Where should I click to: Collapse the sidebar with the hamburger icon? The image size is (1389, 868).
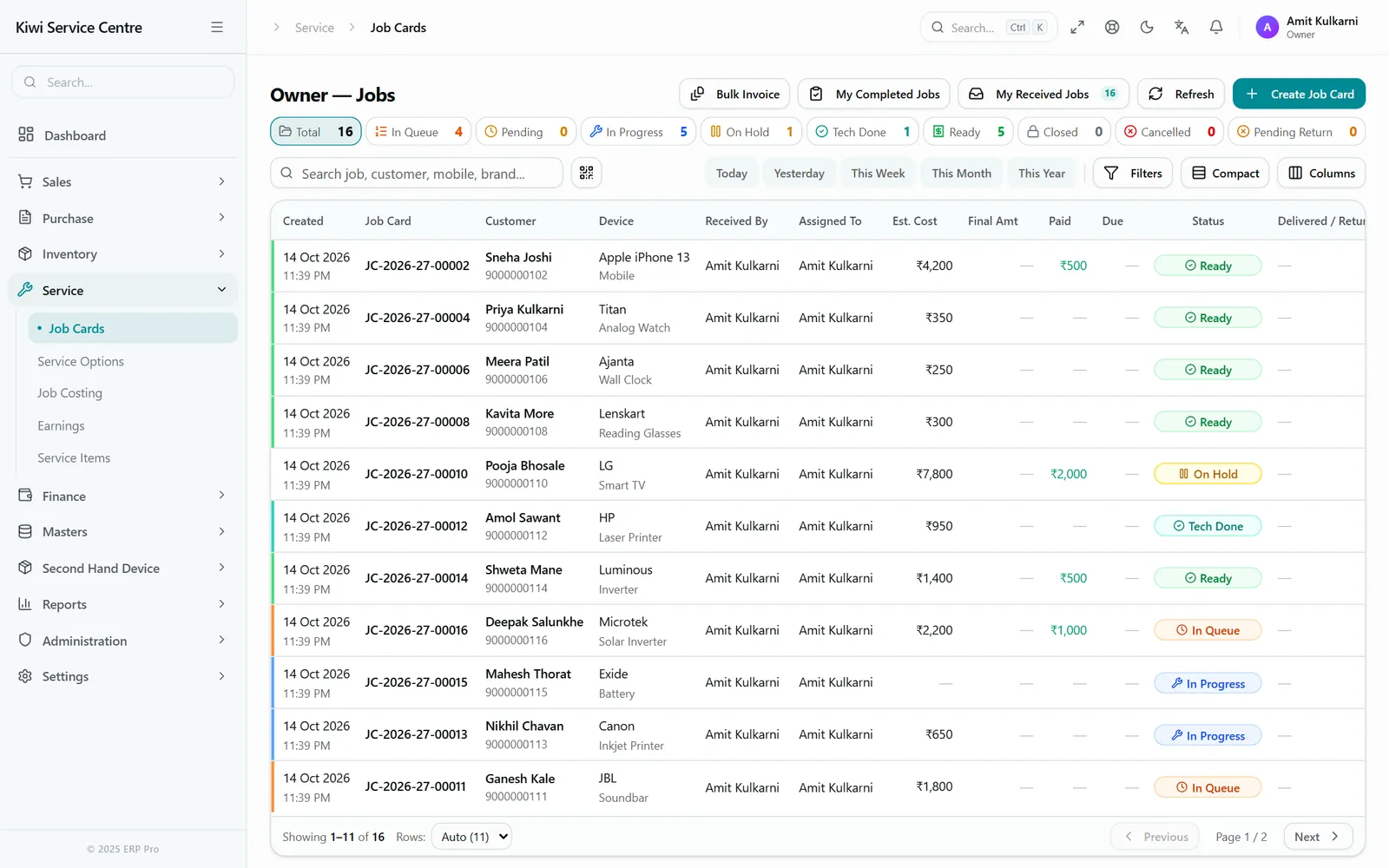pyautogui.click(x=217, y=27)
